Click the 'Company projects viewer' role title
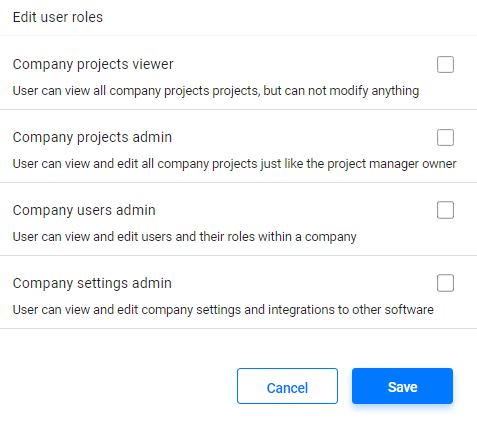Viewport: 477px width, 423px height. (93, 64)
